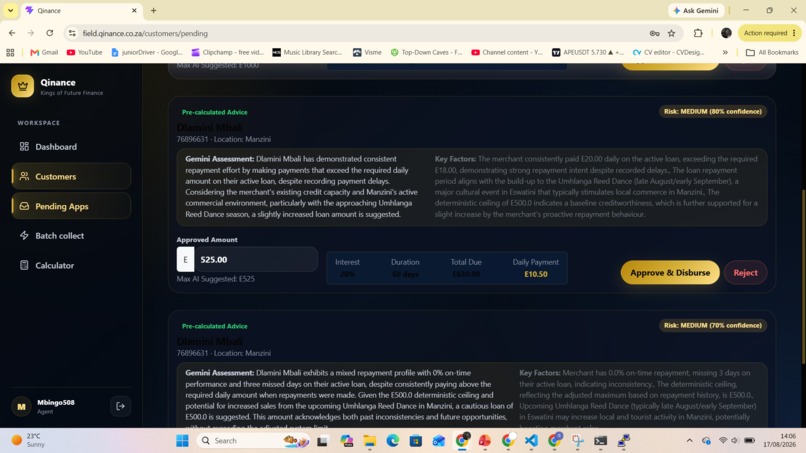
Task: Open the Terminal icon in taskbar
Action: pos(600,441)
